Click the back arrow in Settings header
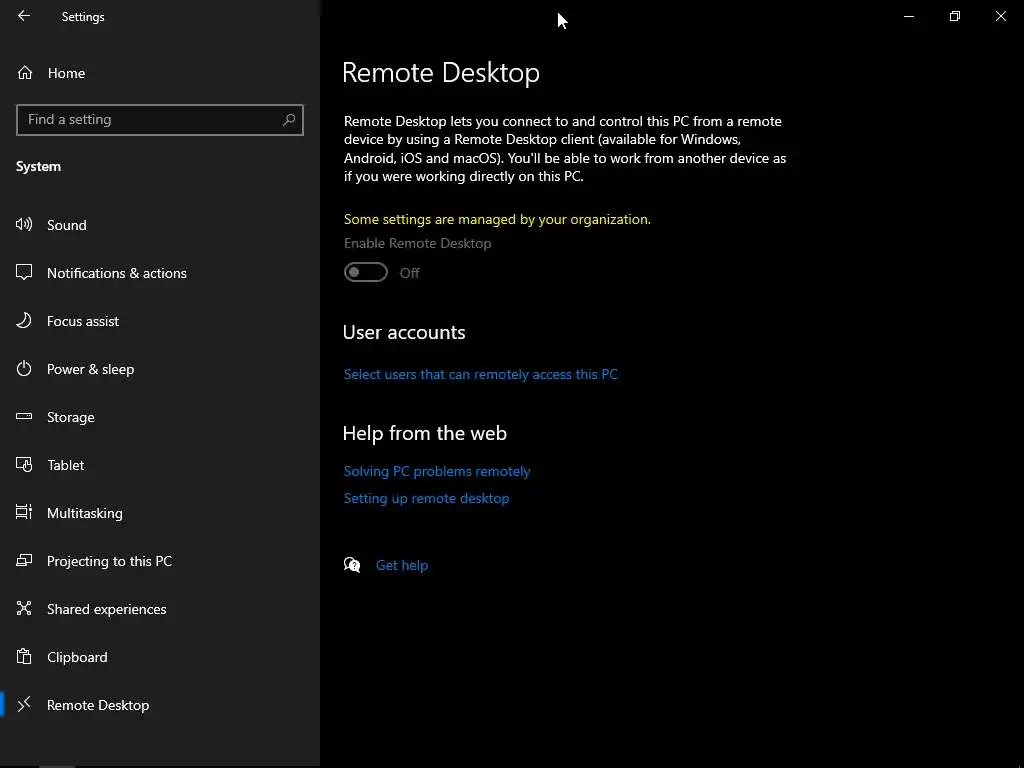 click(24, 16)
